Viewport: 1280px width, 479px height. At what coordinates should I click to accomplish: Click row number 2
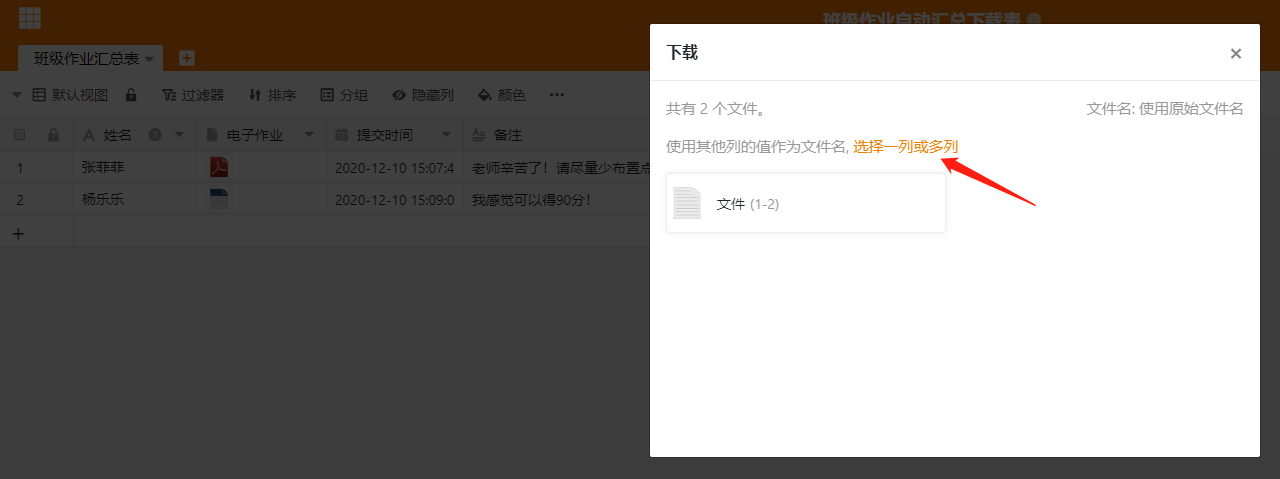tap(19, 199)
